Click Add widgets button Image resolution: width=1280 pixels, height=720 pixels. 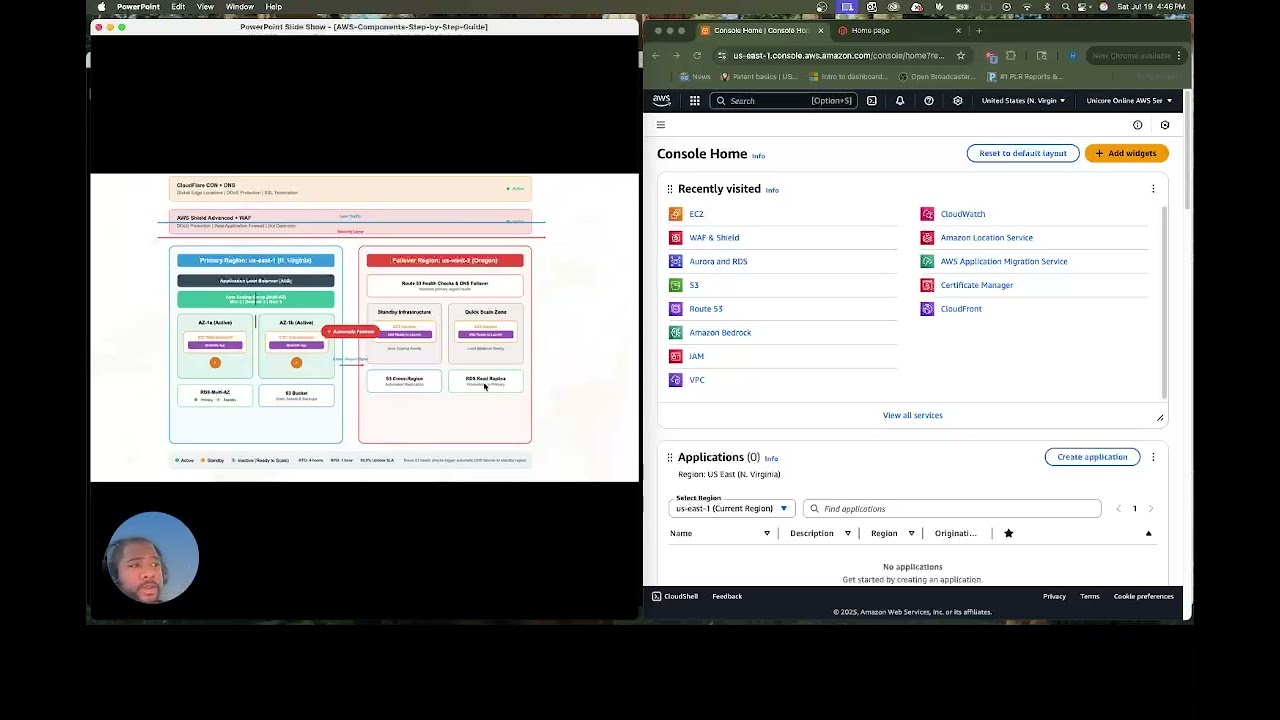1126,153
